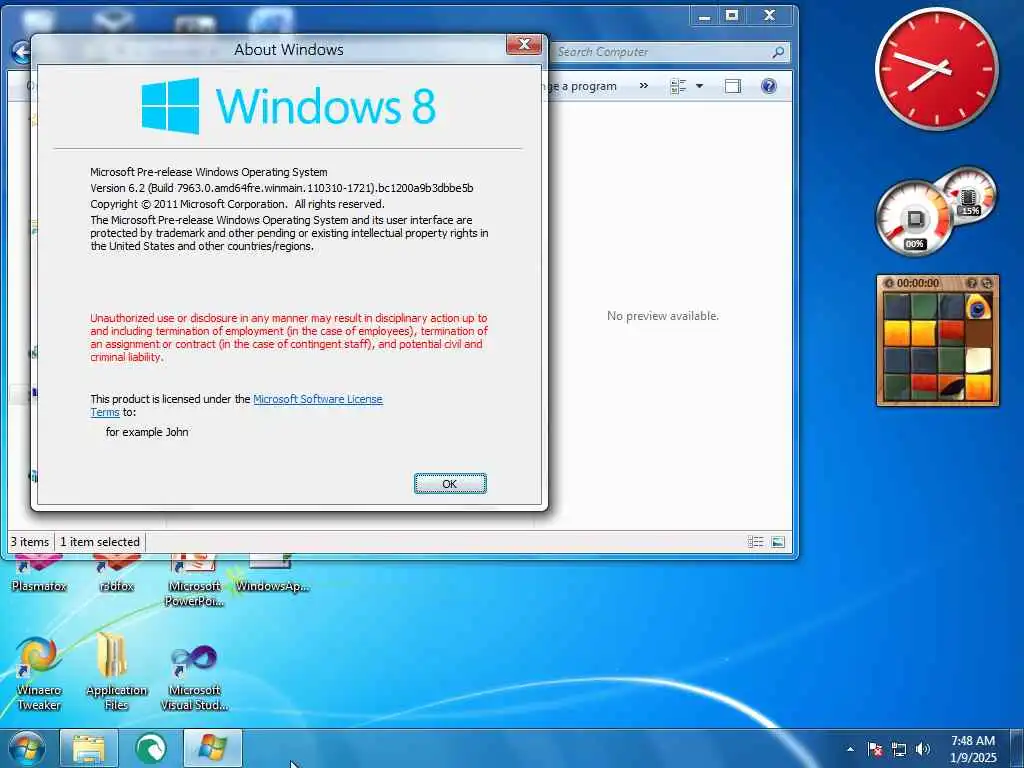1024x768 pixels.
Task: Open the Plasmafox desktop shortcut
Action: point(39,571)
